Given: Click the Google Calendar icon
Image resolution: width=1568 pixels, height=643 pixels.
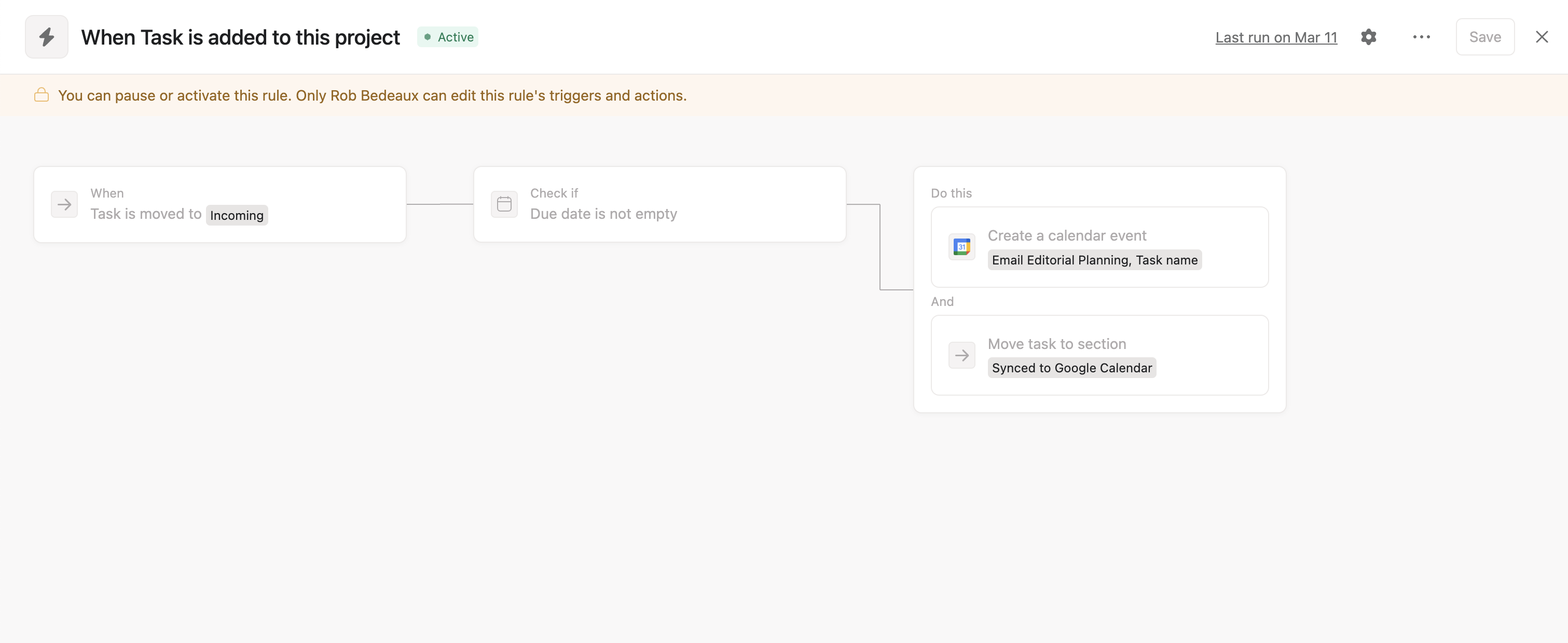Looking at the screenshot, I should pyautogui.click(x=962, y=247).
